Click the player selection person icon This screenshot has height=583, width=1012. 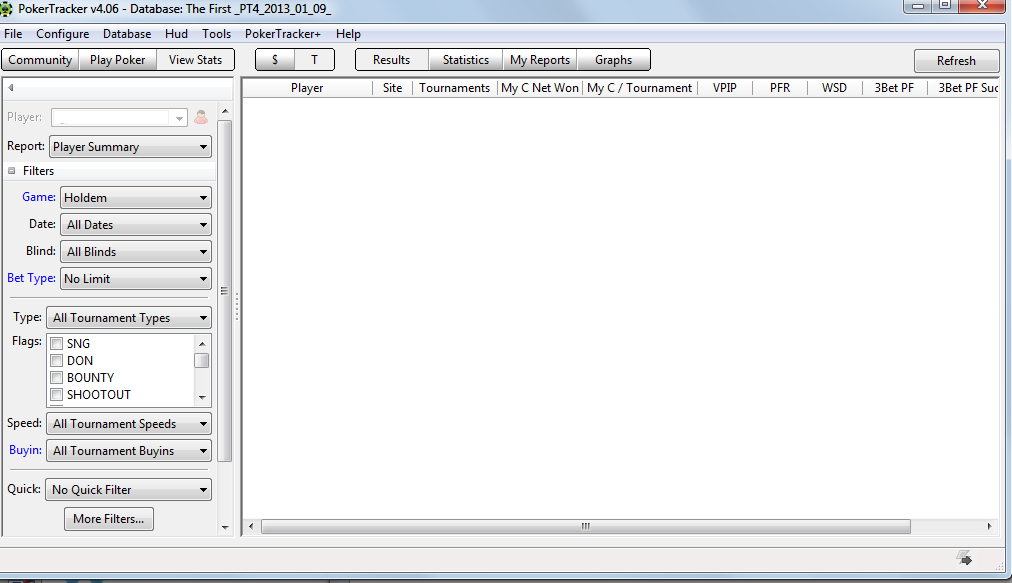pyautogui.click(x=201, y=117)
